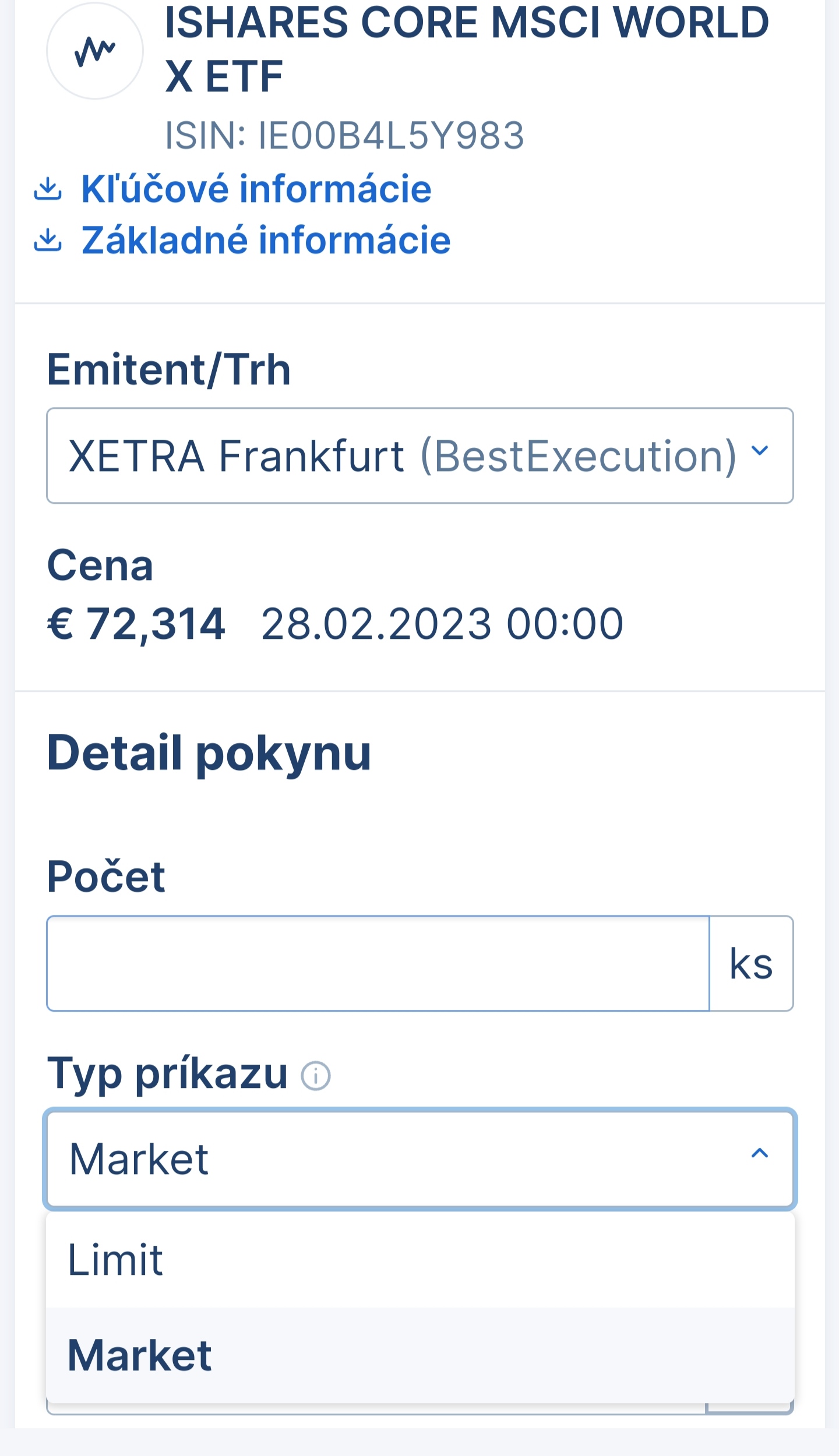Screen dimensions: 839x1456
Task: Tap the ETF chart waveform icon
Action: pyautogui.click(x=95, y=51)
